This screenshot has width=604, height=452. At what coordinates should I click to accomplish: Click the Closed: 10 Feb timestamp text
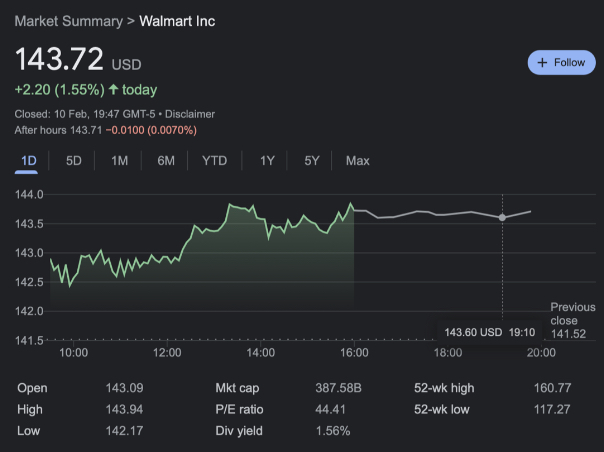[85, 114]
